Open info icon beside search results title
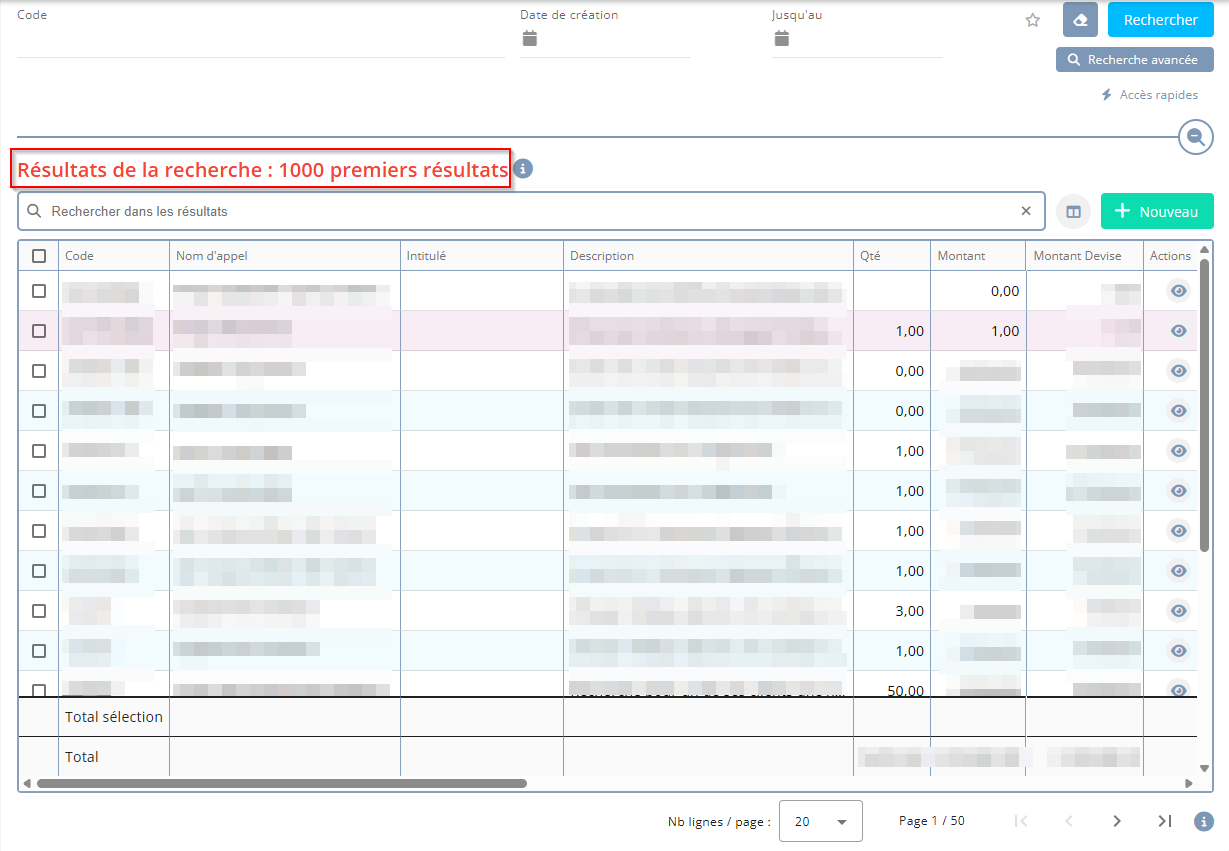 click(x=523, y=169)
